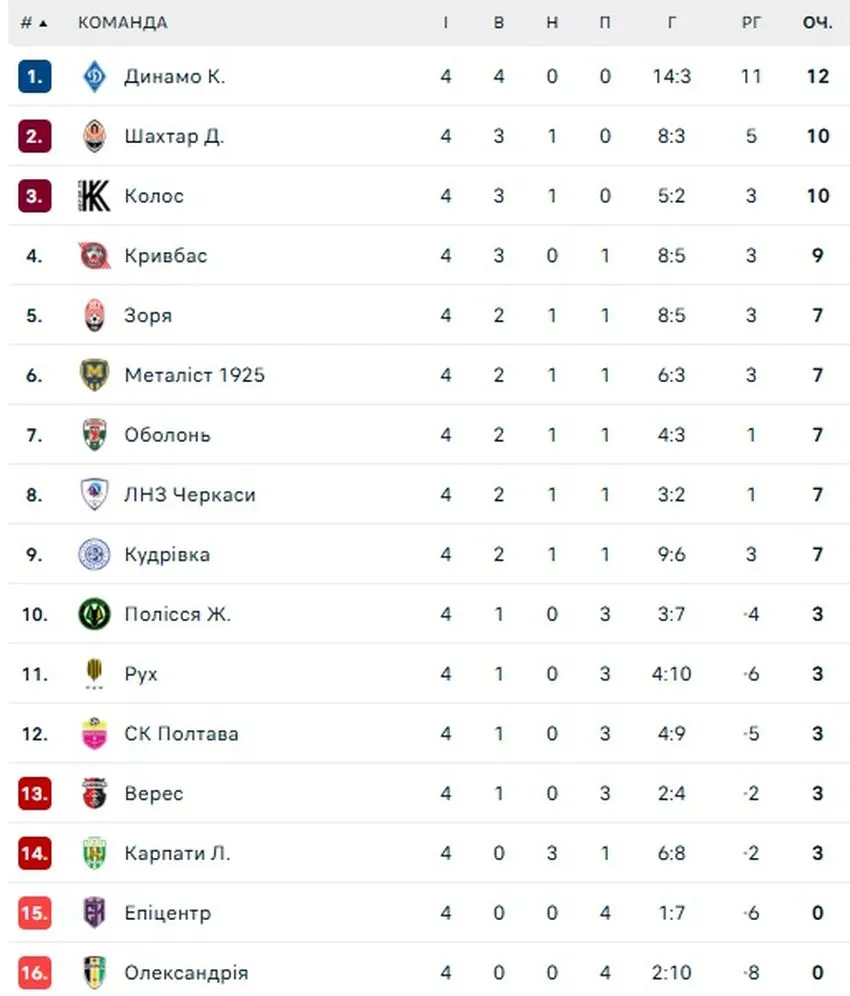
Task: Open the Карпати Л. team link
Action: 177,853
